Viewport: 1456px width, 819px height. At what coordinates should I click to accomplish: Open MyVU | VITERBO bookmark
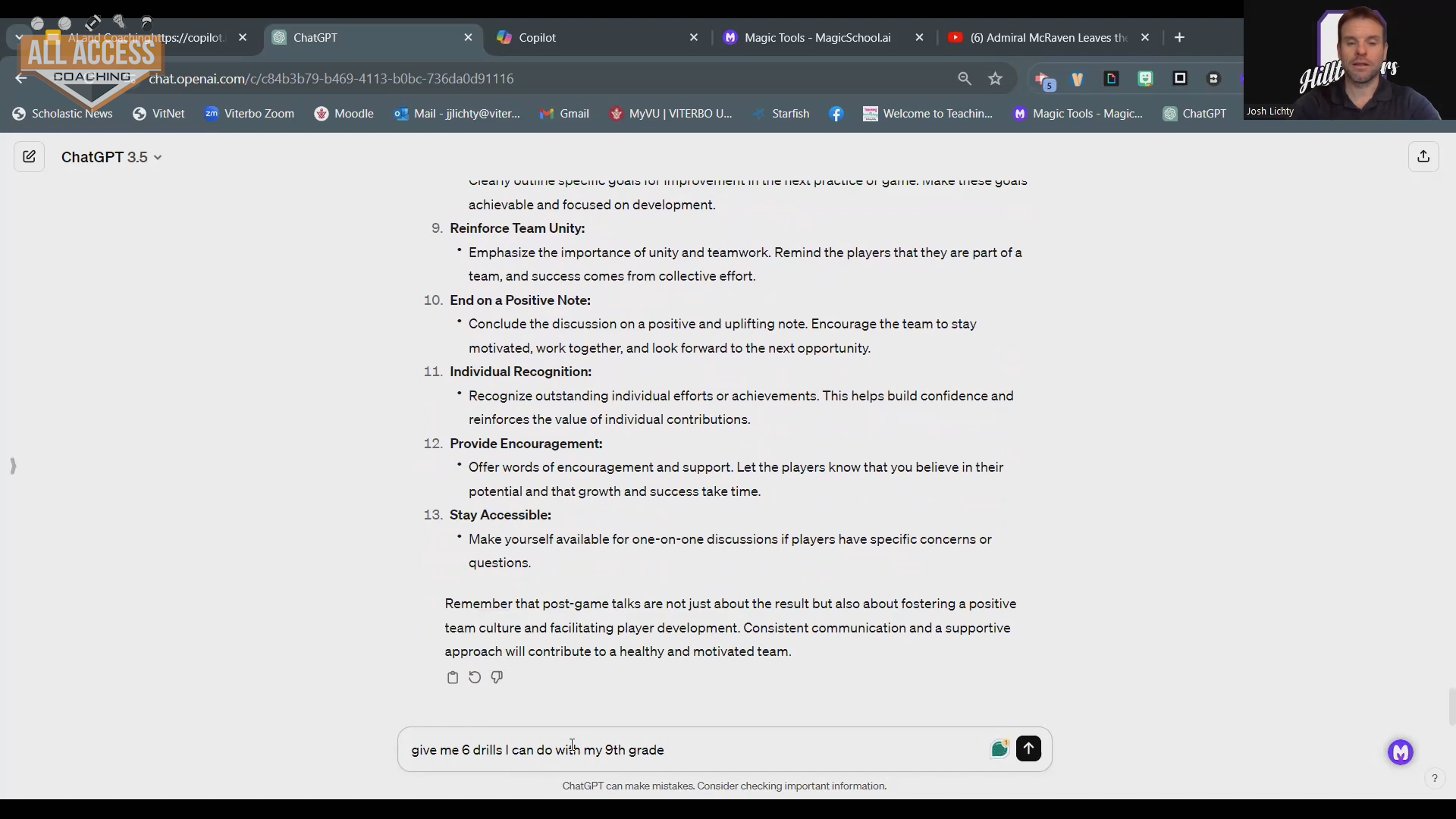coord(670,114)
